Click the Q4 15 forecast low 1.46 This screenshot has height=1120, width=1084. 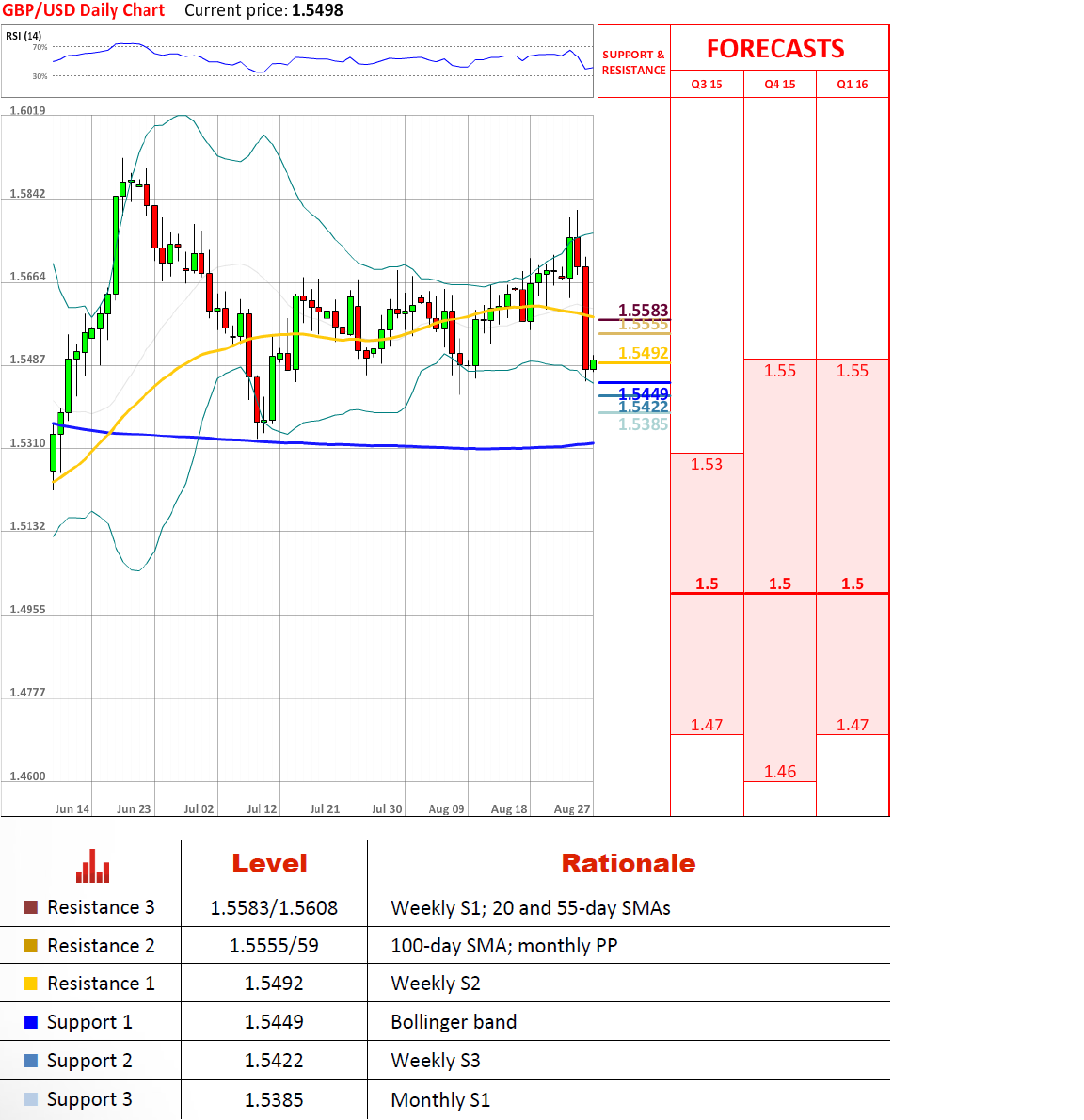point(780,772)
